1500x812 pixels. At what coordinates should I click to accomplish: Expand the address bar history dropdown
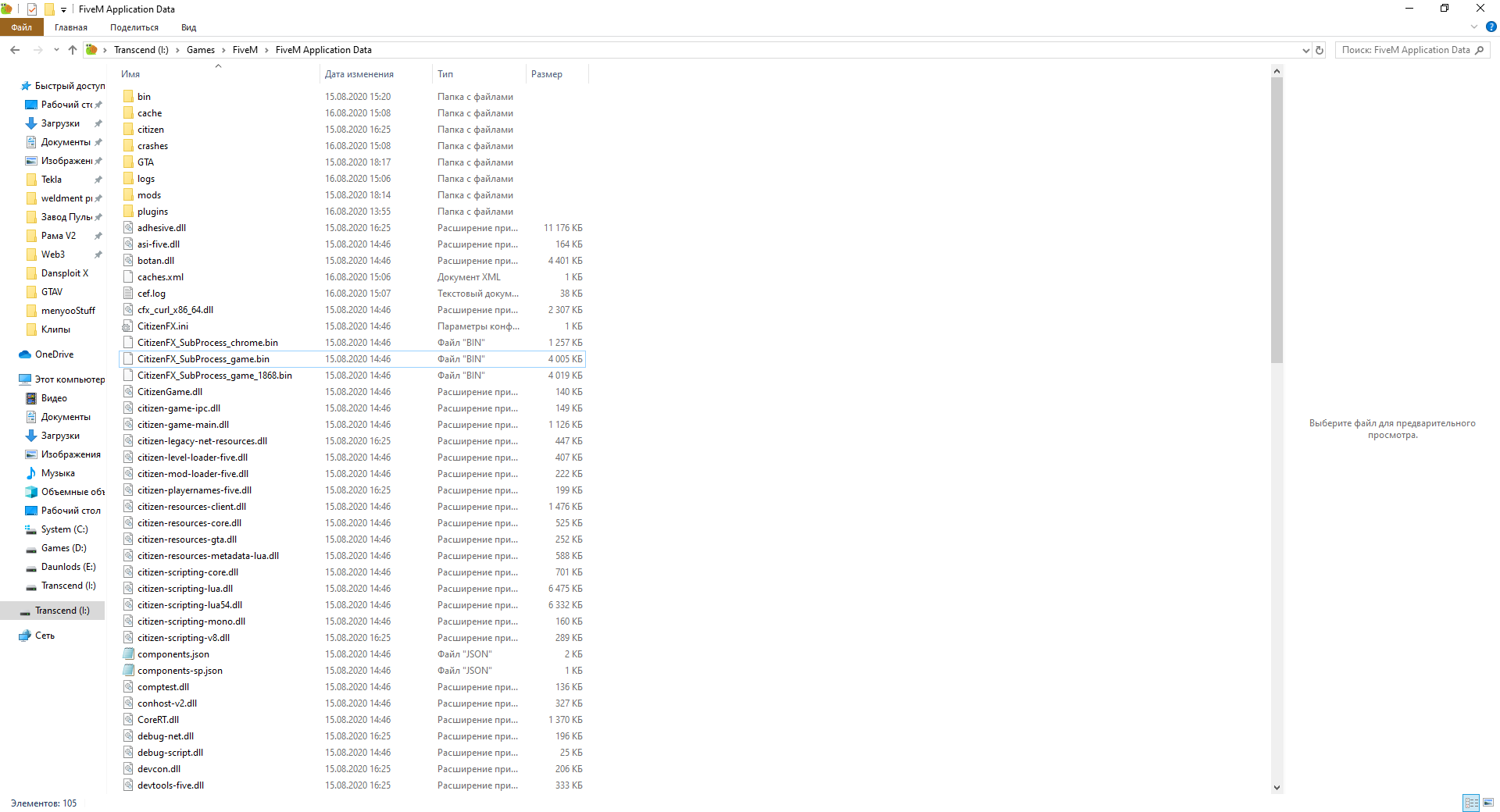tap(1305, 50)
